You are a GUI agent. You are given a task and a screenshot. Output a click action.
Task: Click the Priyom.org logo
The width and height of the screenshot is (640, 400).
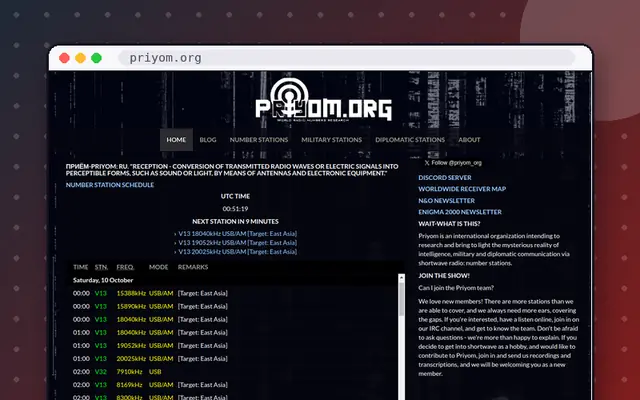[x=323, y=100]
